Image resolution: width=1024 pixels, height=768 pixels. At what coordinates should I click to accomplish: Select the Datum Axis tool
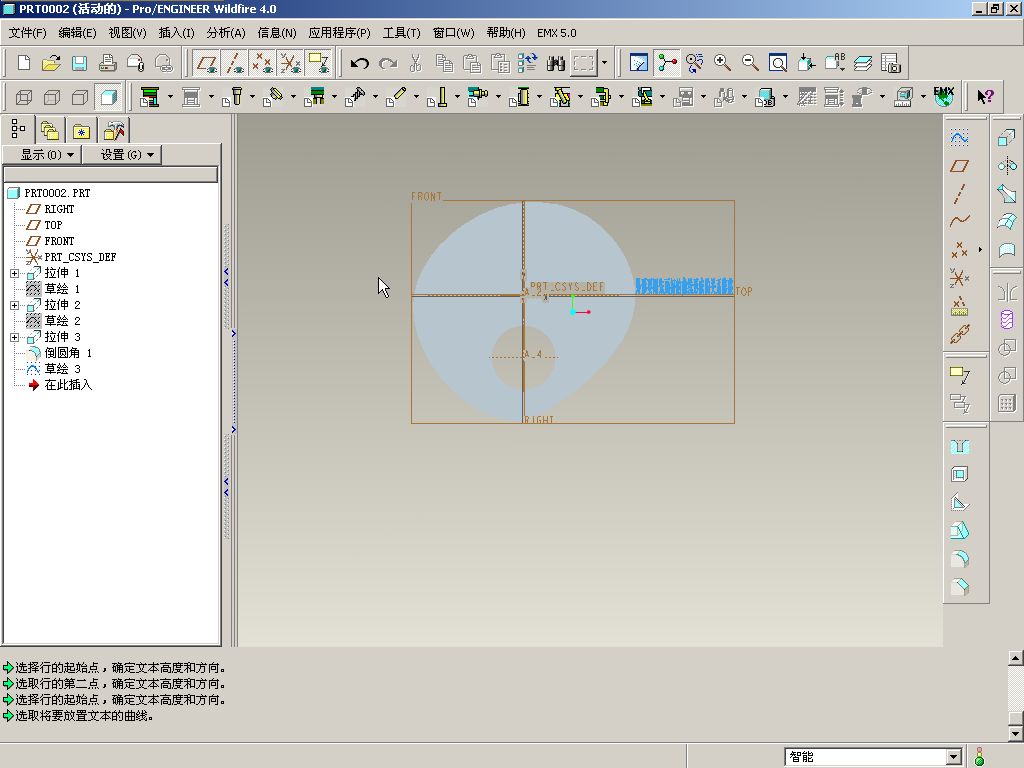coord(959,194)
